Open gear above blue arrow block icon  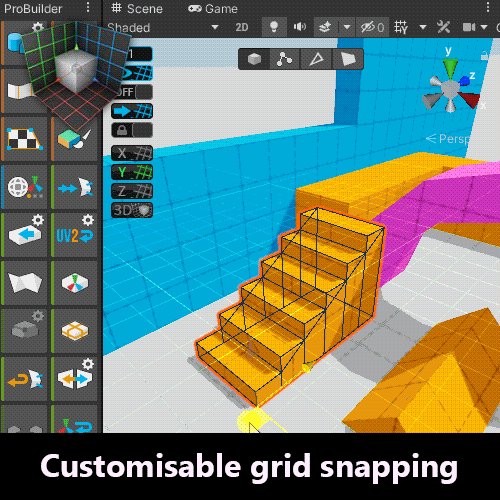[38, 220]
